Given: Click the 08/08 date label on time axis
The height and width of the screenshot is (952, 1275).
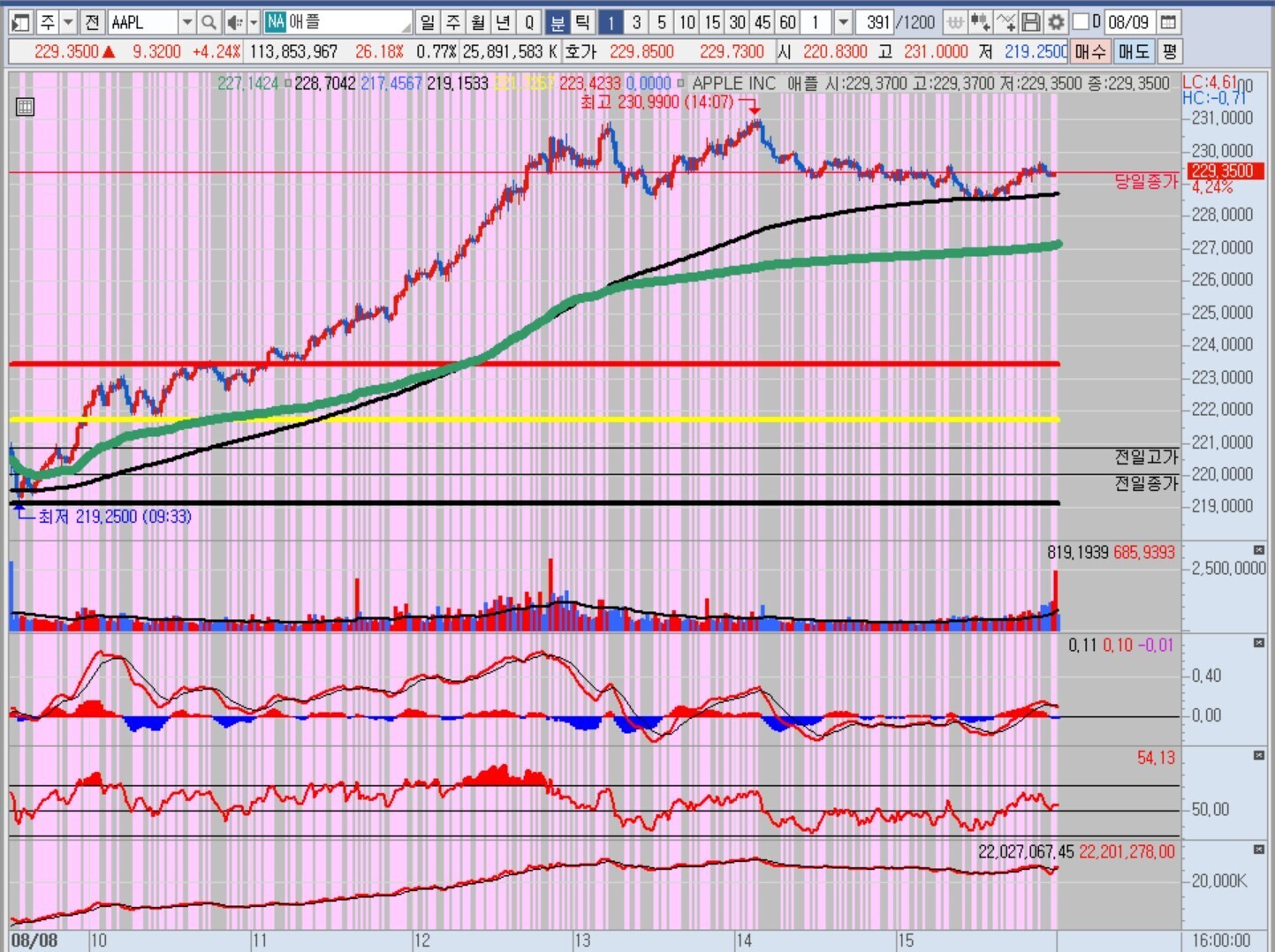Looking at the screenshot, I should click(x=34, y=941).
